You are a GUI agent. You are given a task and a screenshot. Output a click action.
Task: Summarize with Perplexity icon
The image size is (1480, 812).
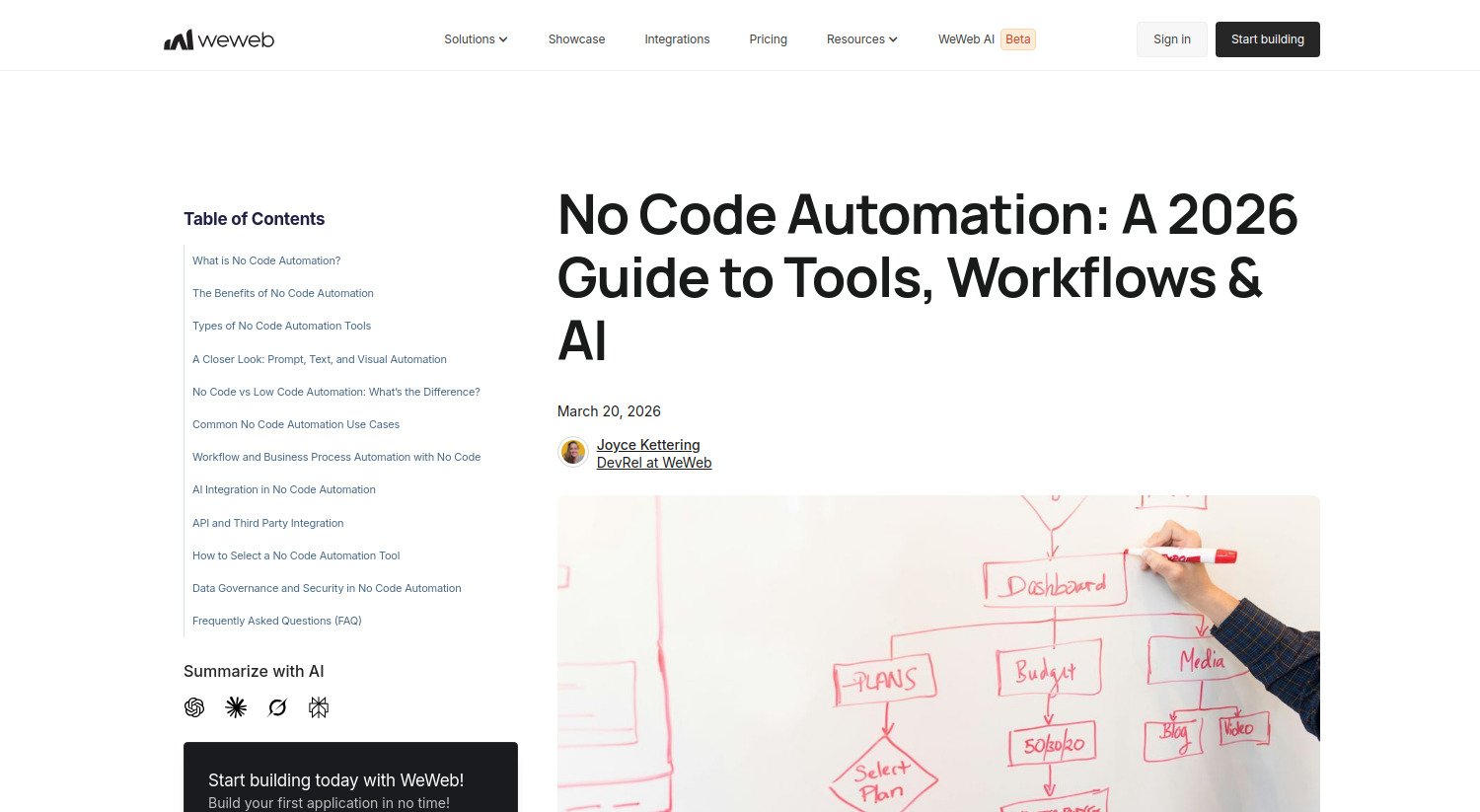click(319, 707)
